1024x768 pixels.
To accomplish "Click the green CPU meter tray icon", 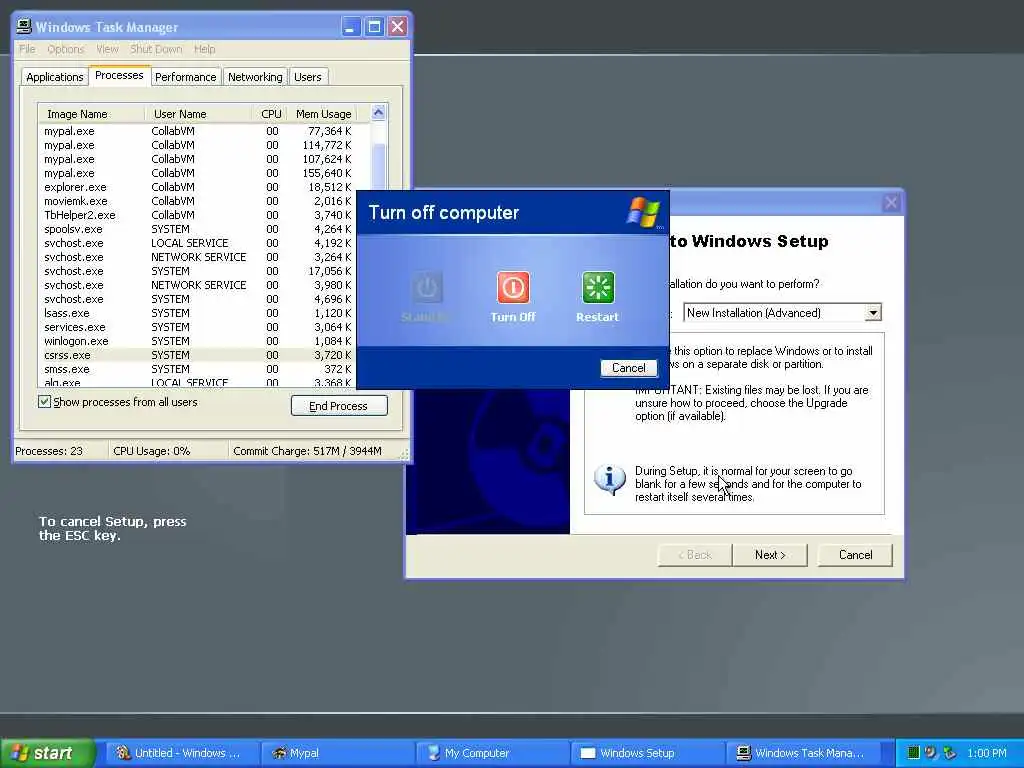I will tap(914, 753).
